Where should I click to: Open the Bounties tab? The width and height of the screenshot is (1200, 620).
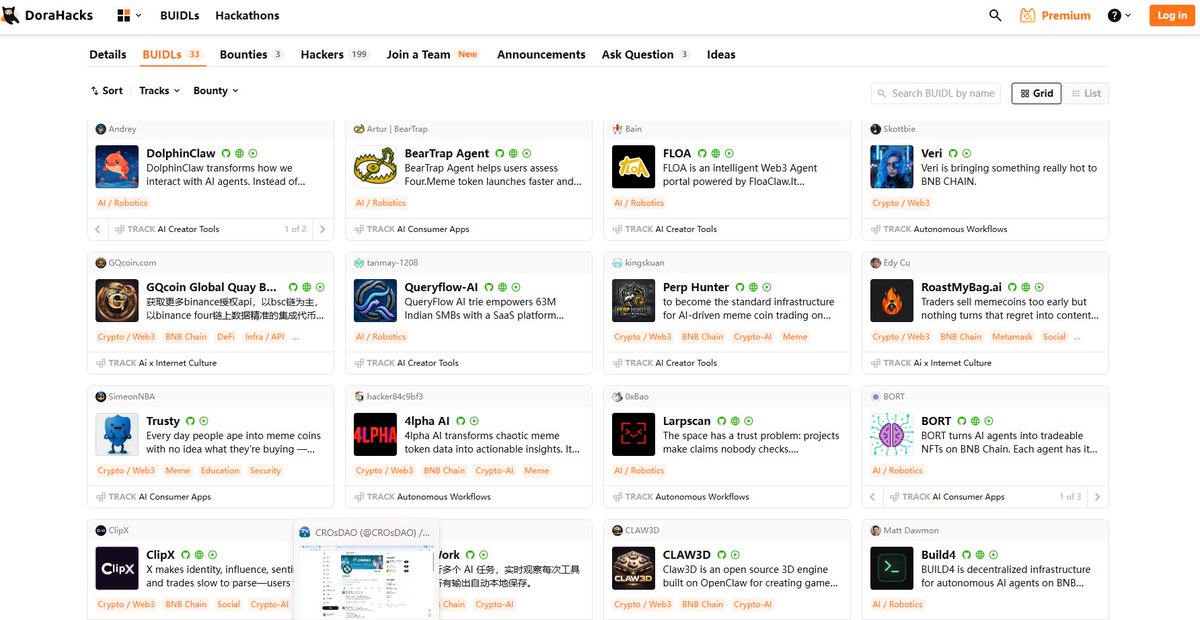tap(251, 54)
